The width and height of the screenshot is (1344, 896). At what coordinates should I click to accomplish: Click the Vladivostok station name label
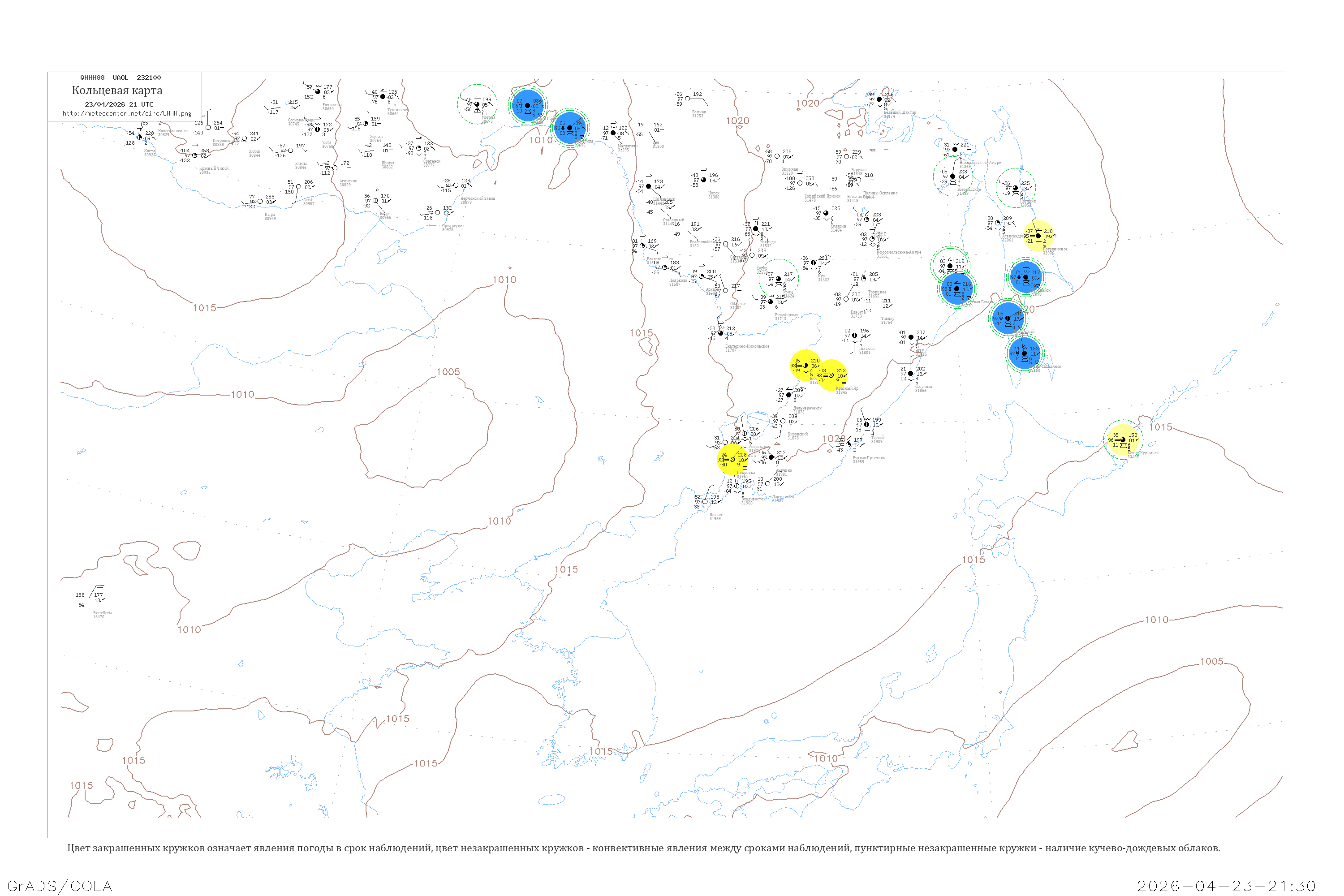(753, 499)
